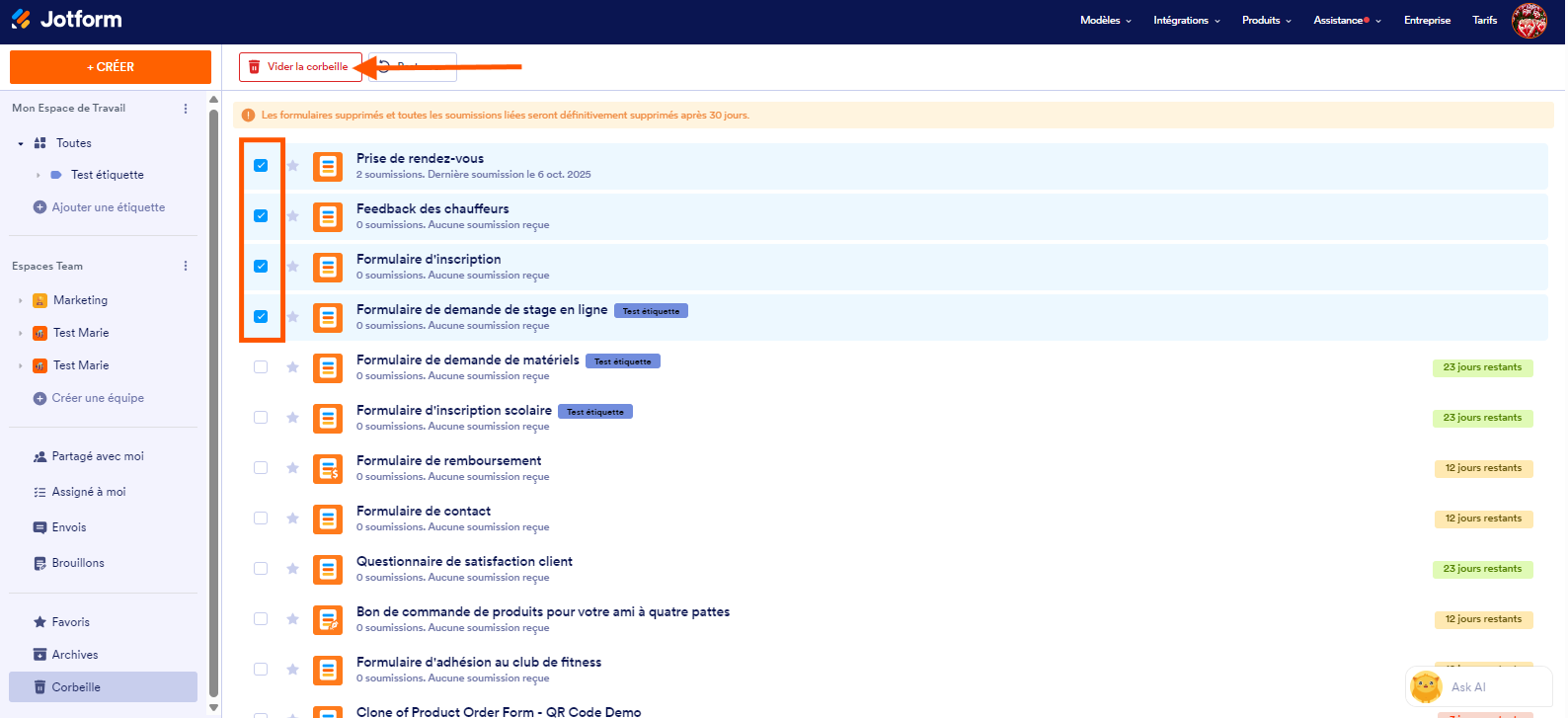This screenshot has height=718, width=1568.
Task: Select Corbeille in the sidebar
Action: click(103, 687)
